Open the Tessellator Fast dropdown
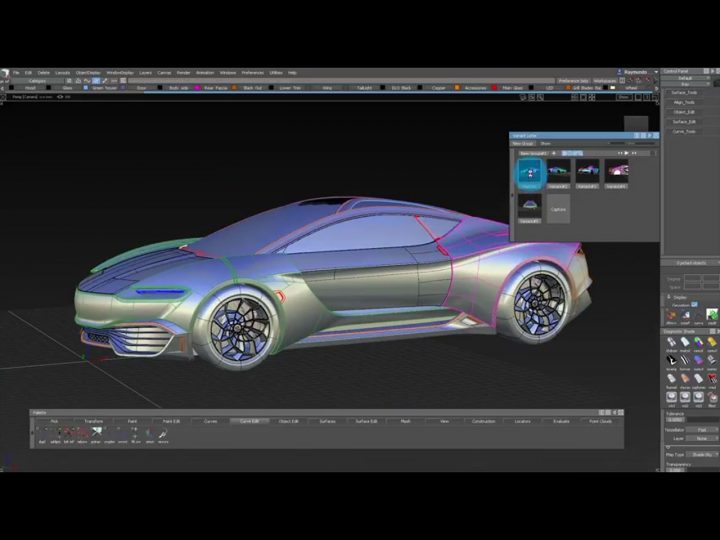This screenshot has height=540, width=720. 703,430
